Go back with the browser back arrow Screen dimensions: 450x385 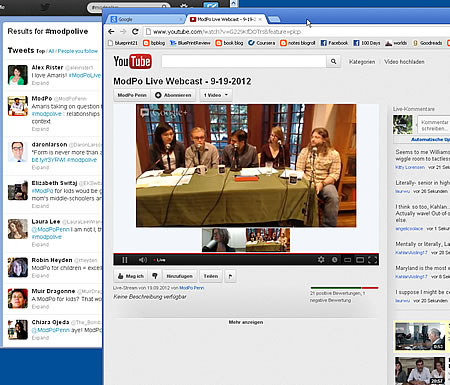tap(111, 32)
